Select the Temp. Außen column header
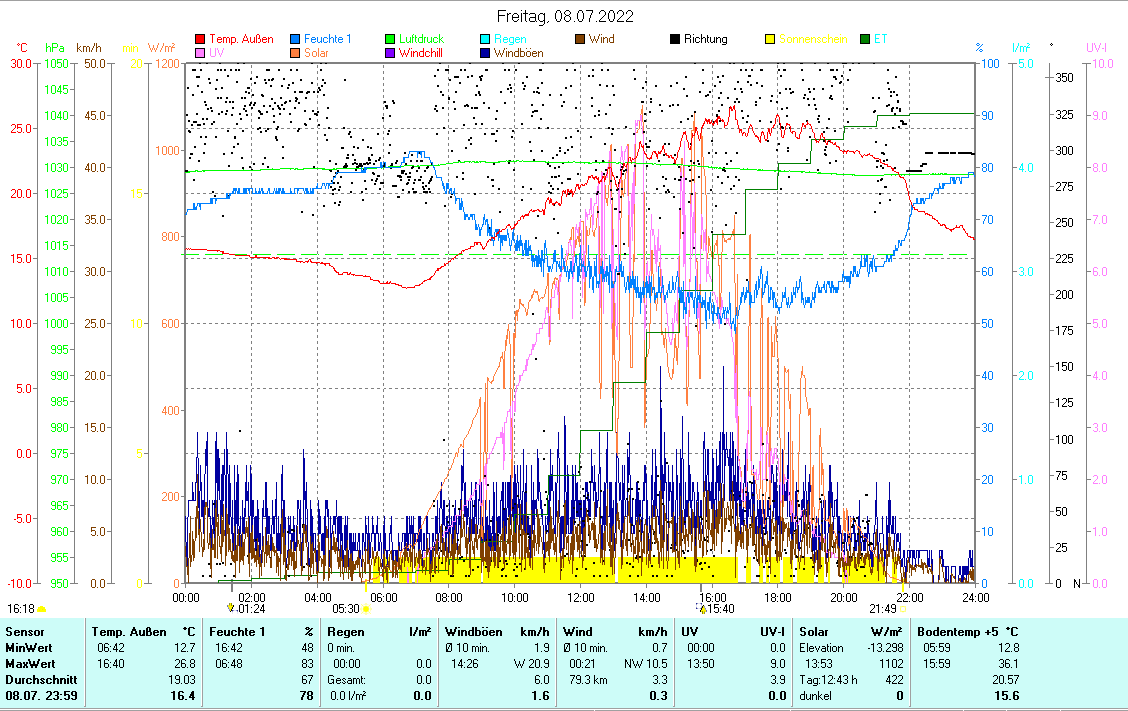1128x711 pixels. pos(130,632)
